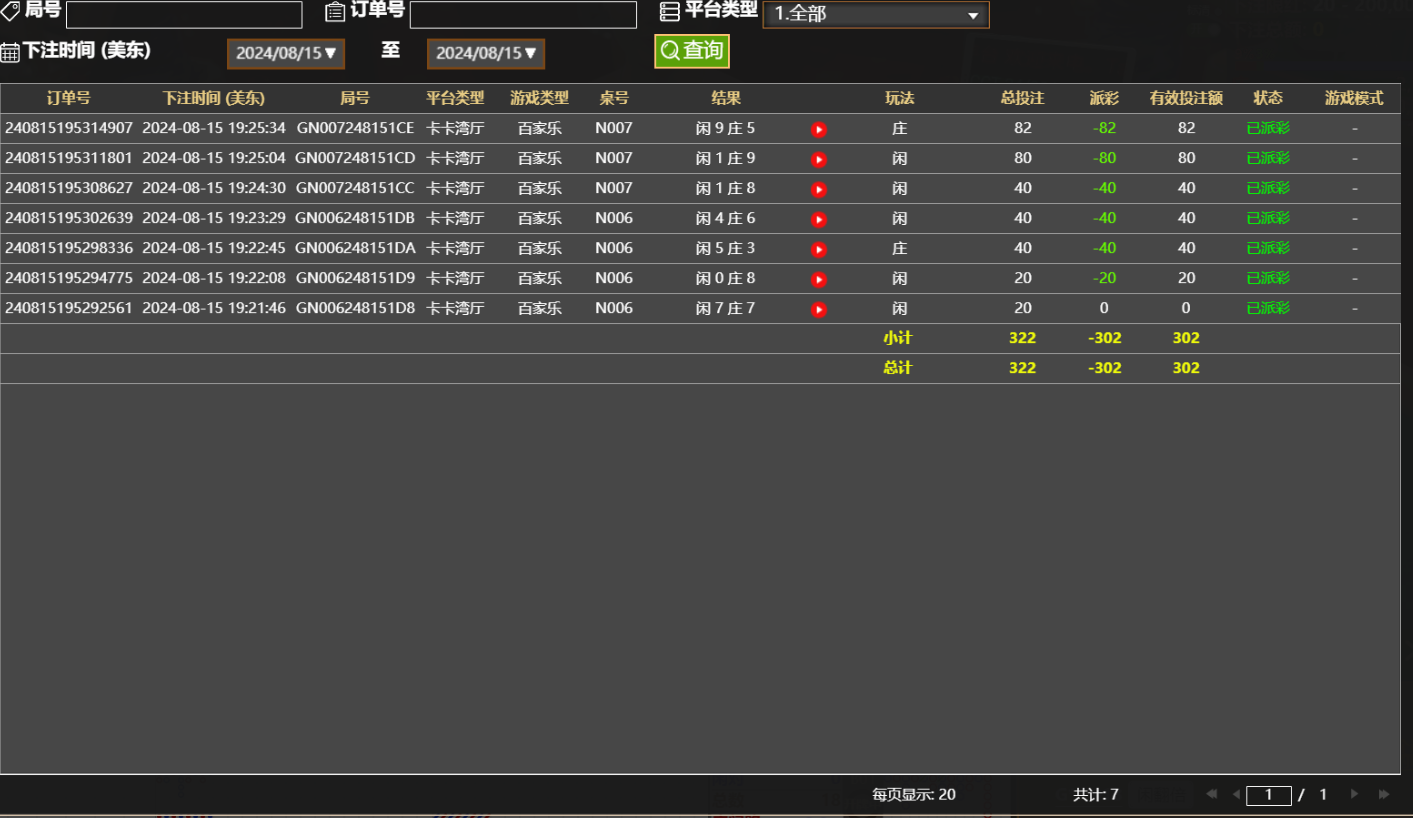The width and height of the screenshot is (1413, 818).
Task: Click the 局号 input field
Action: (184, 14)
